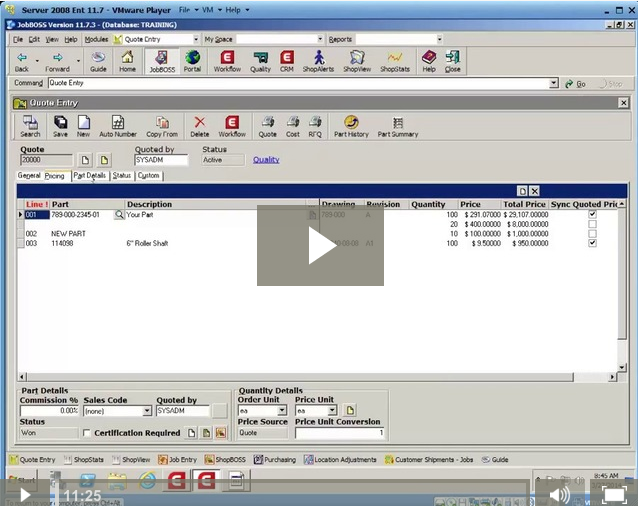This screenshot has height=506, width=638.
Task: Open the Back history dropdown arrow
Action: click(37, 61)
